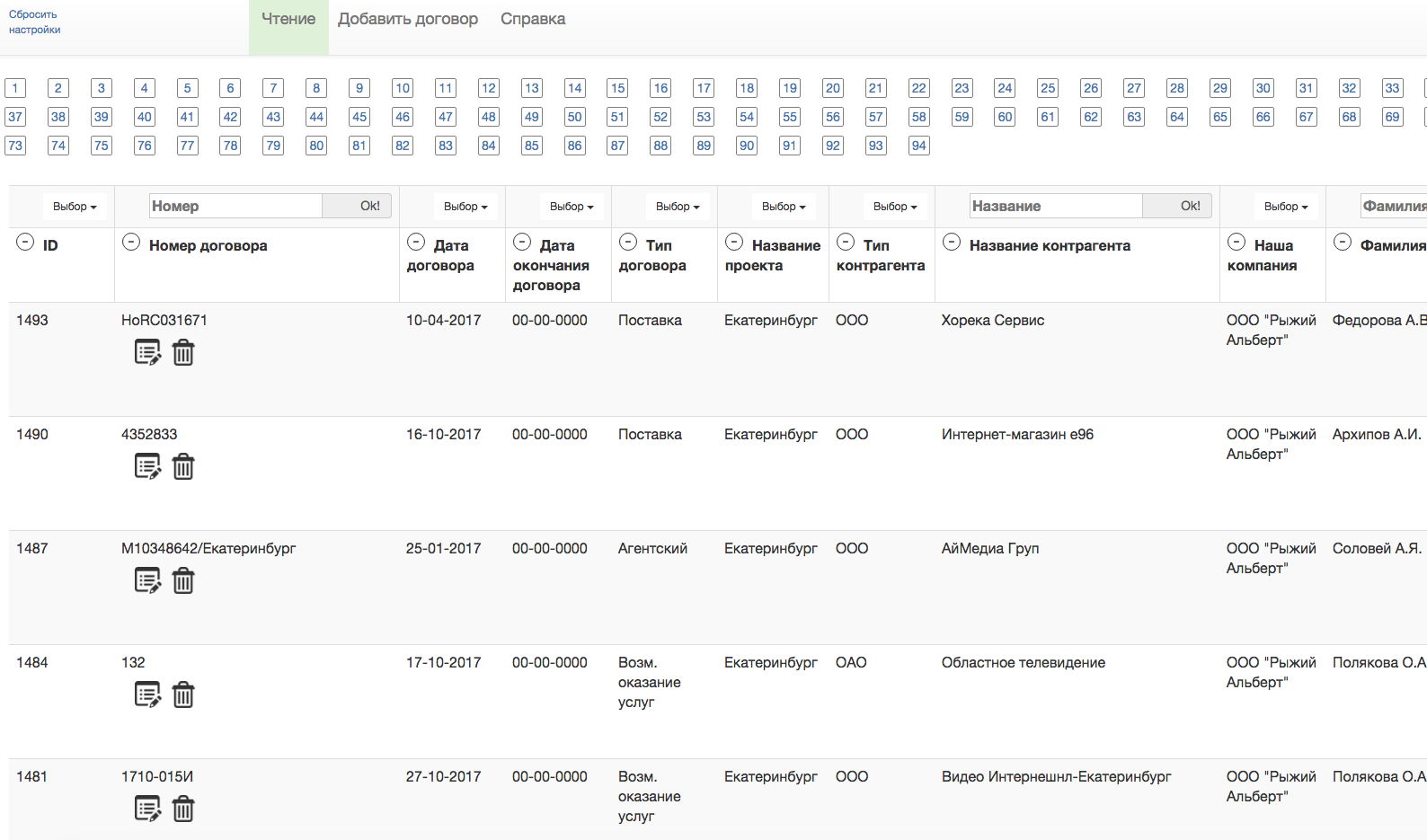Click trash icon for contract 4352833
This screenshot has width=1427, height=840.
pos(183,466)
